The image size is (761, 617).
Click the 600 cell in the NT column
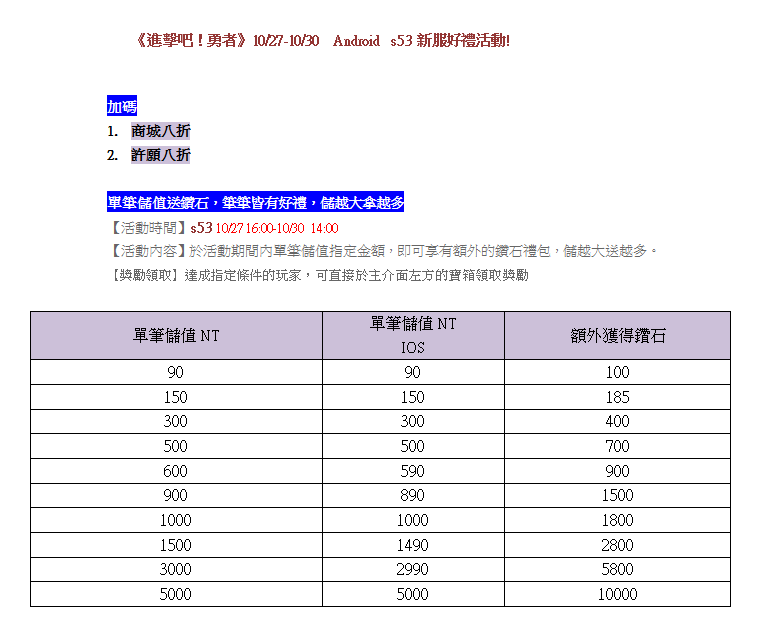click(176, 471)
